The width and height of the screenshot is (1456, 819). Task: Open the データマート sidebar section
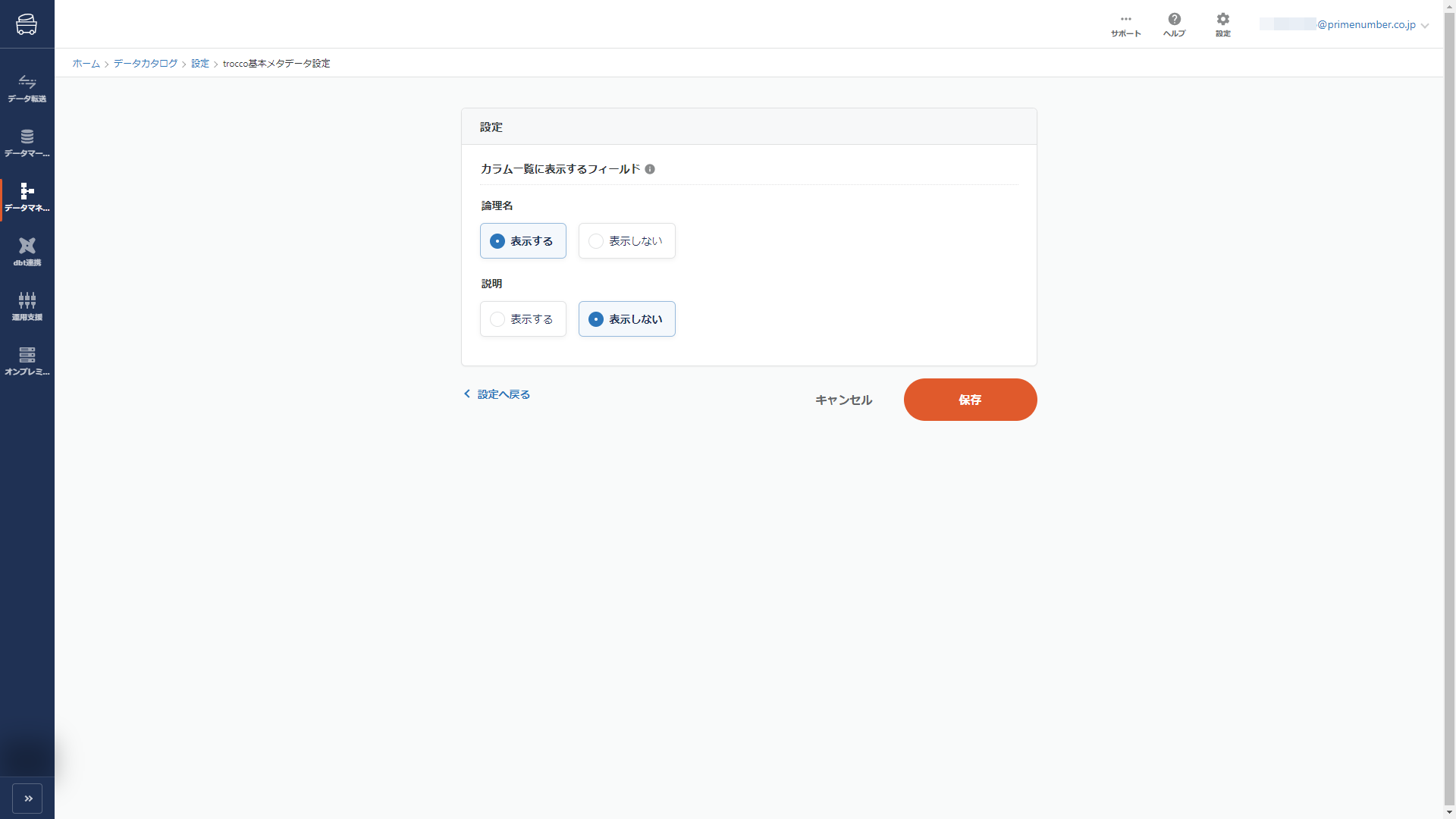[x=27, y=143]
